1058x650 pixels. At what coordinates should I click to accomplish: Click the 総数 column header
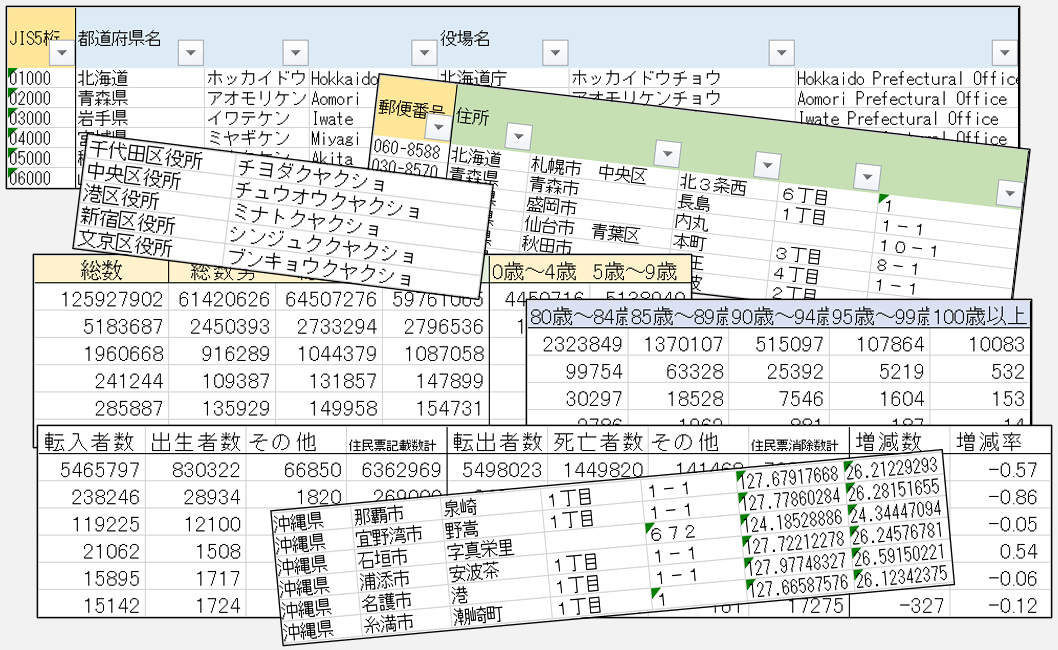click(101, 270)
